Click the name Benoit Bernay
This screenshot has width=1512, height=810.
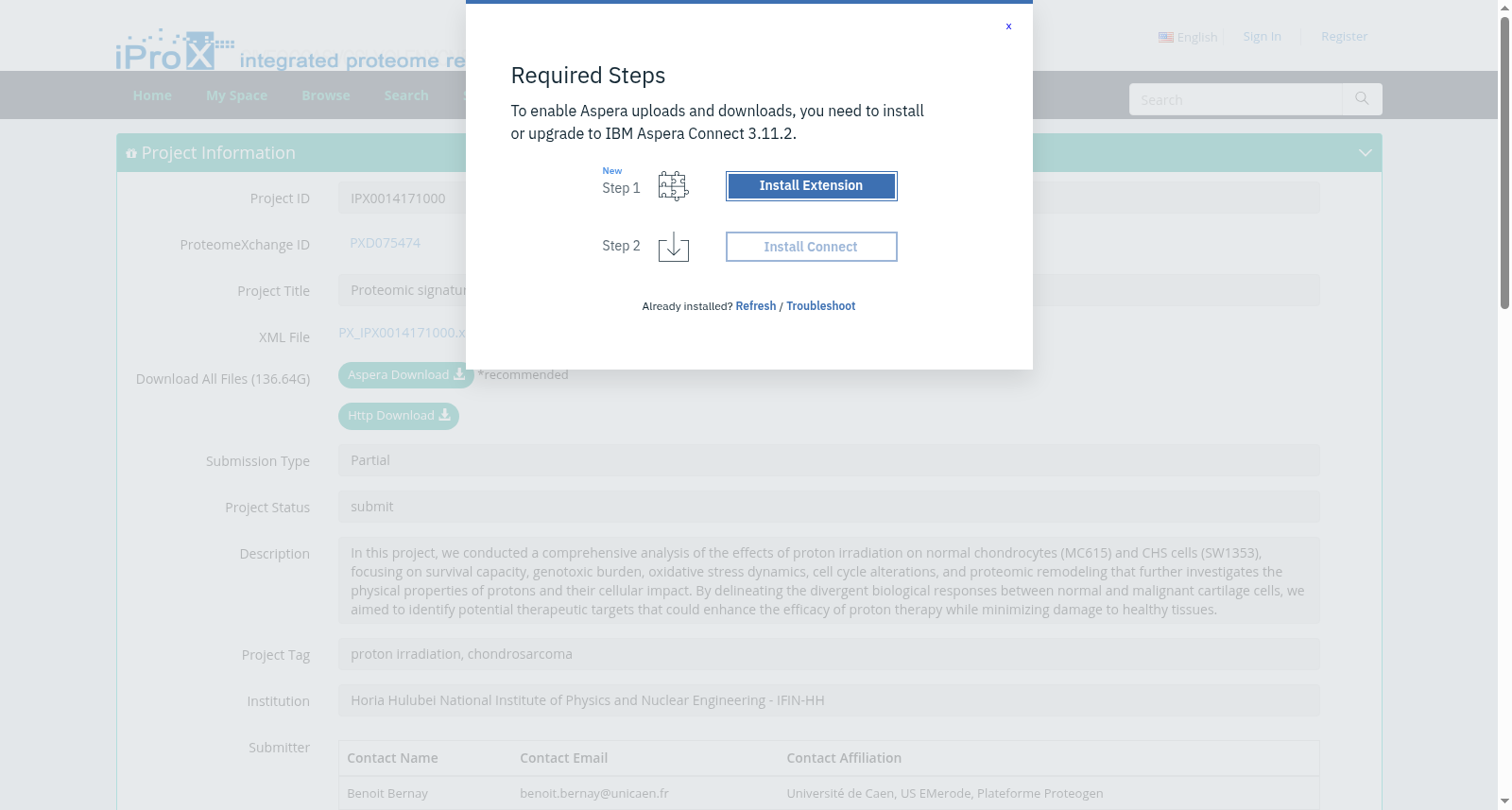coord(387,793)
